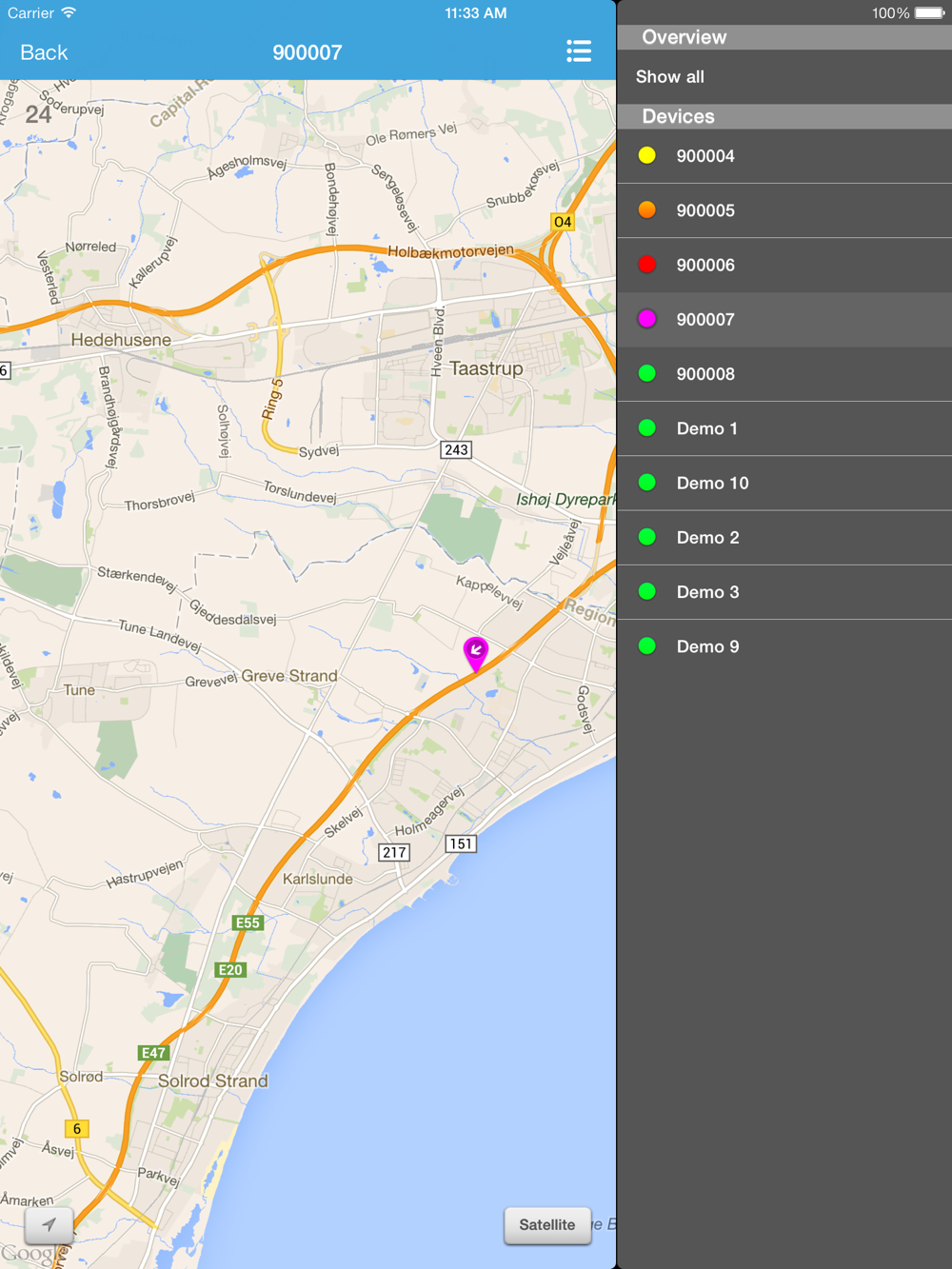Select device 900005 in list
Viewport: 952px width, 1269px height.
pos(784,210)
